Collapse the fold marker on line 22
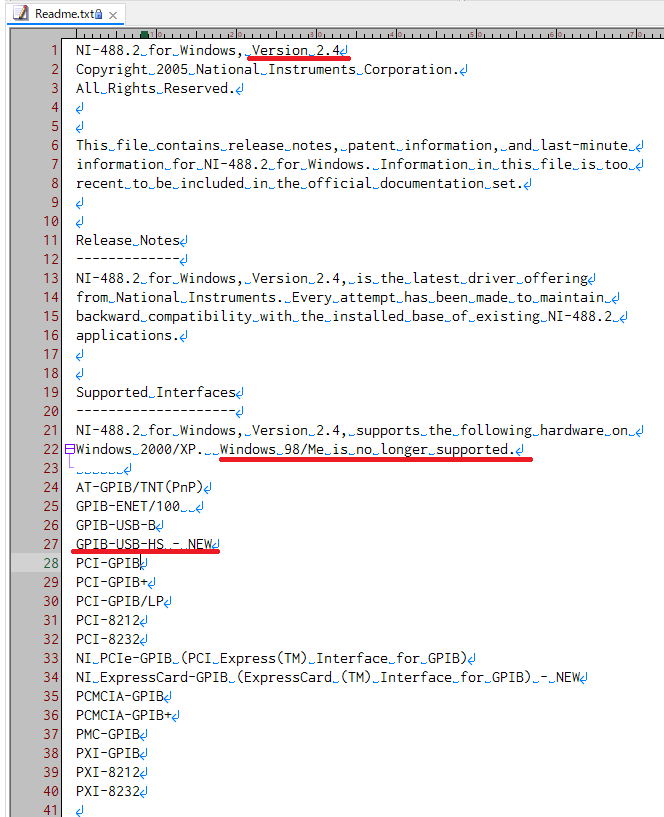This screenshot has height=817, width=664. (69, 449)
